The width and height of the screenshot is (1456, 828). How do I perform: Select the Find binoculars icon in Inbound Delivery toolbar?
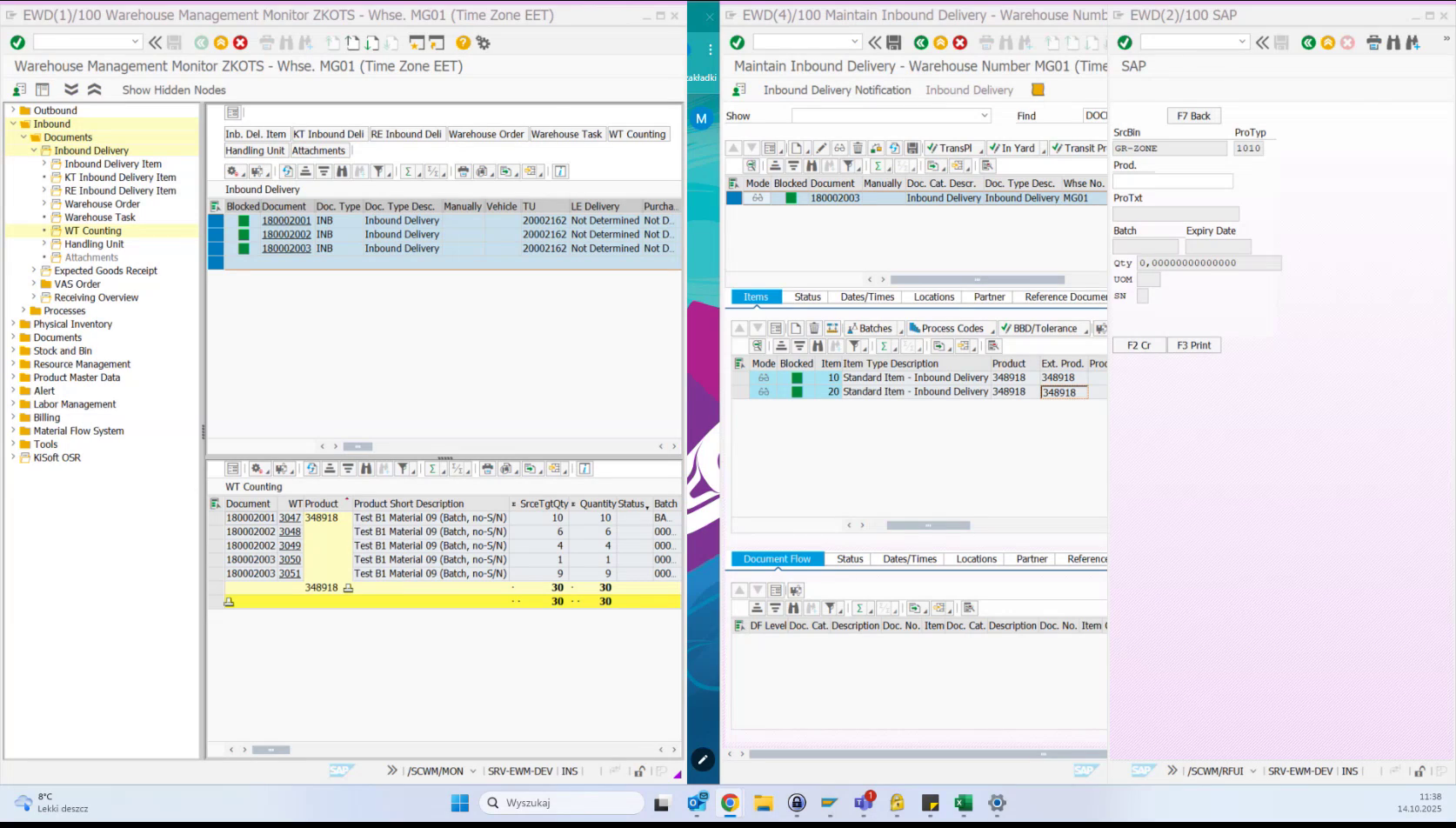tap(343, 170)
